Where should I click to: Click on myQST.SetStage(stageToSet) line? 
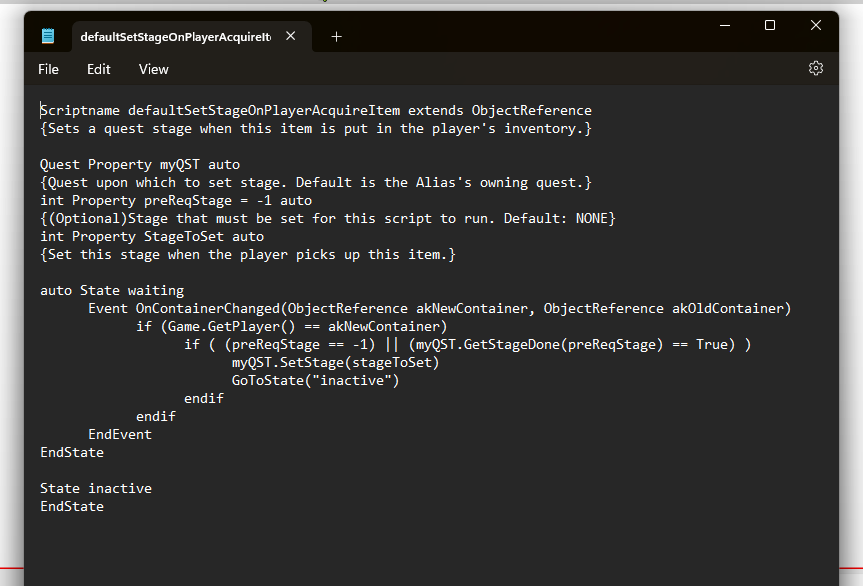[x=335, y=363]
